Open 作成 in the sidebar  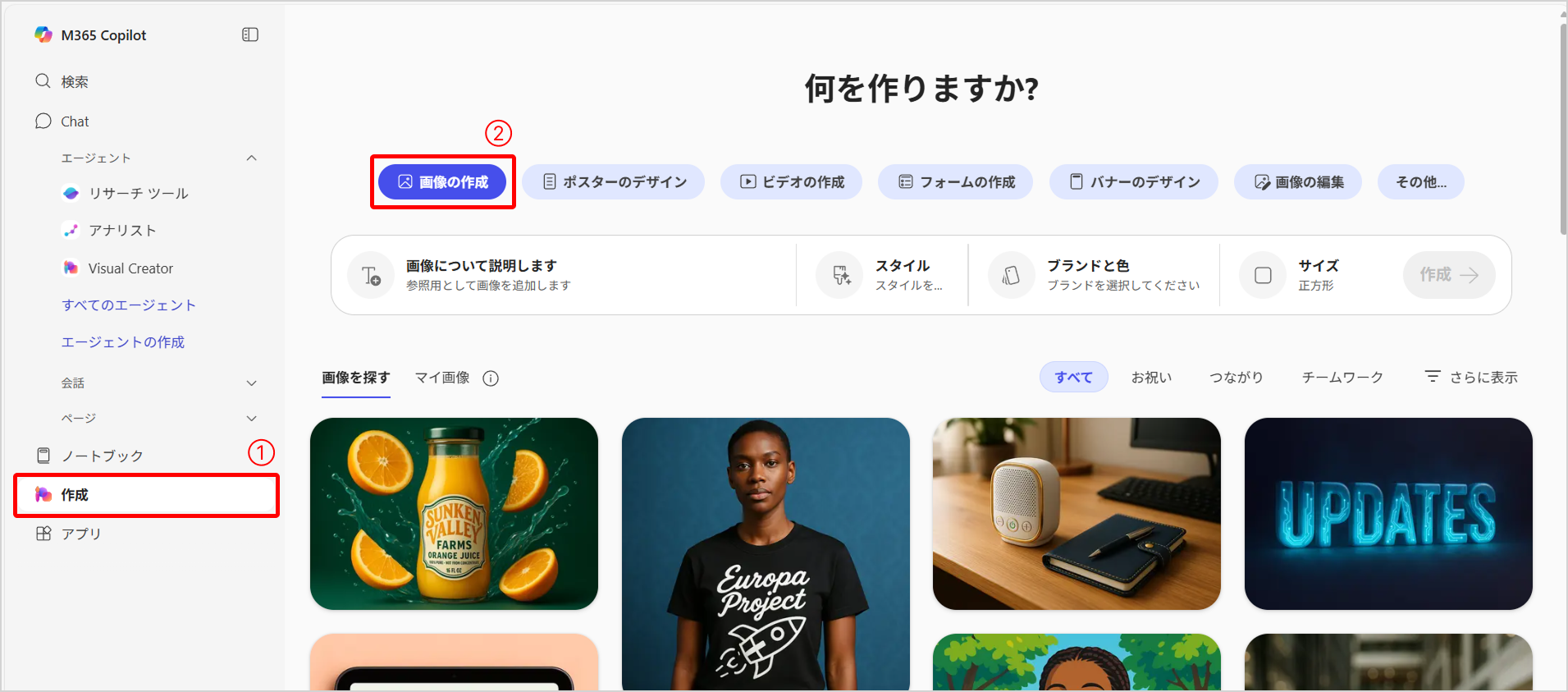tap(147, 494)
